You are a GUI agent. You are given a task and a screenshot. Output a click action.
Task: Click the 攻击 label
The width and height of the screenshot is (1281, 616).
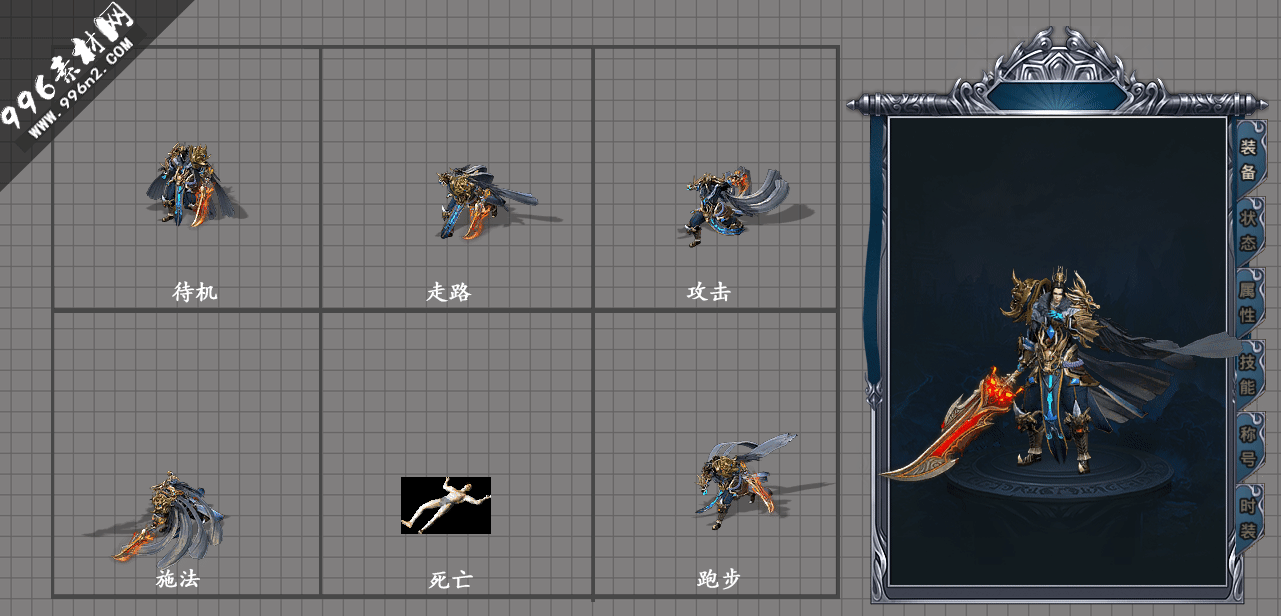tap(708, 292)
